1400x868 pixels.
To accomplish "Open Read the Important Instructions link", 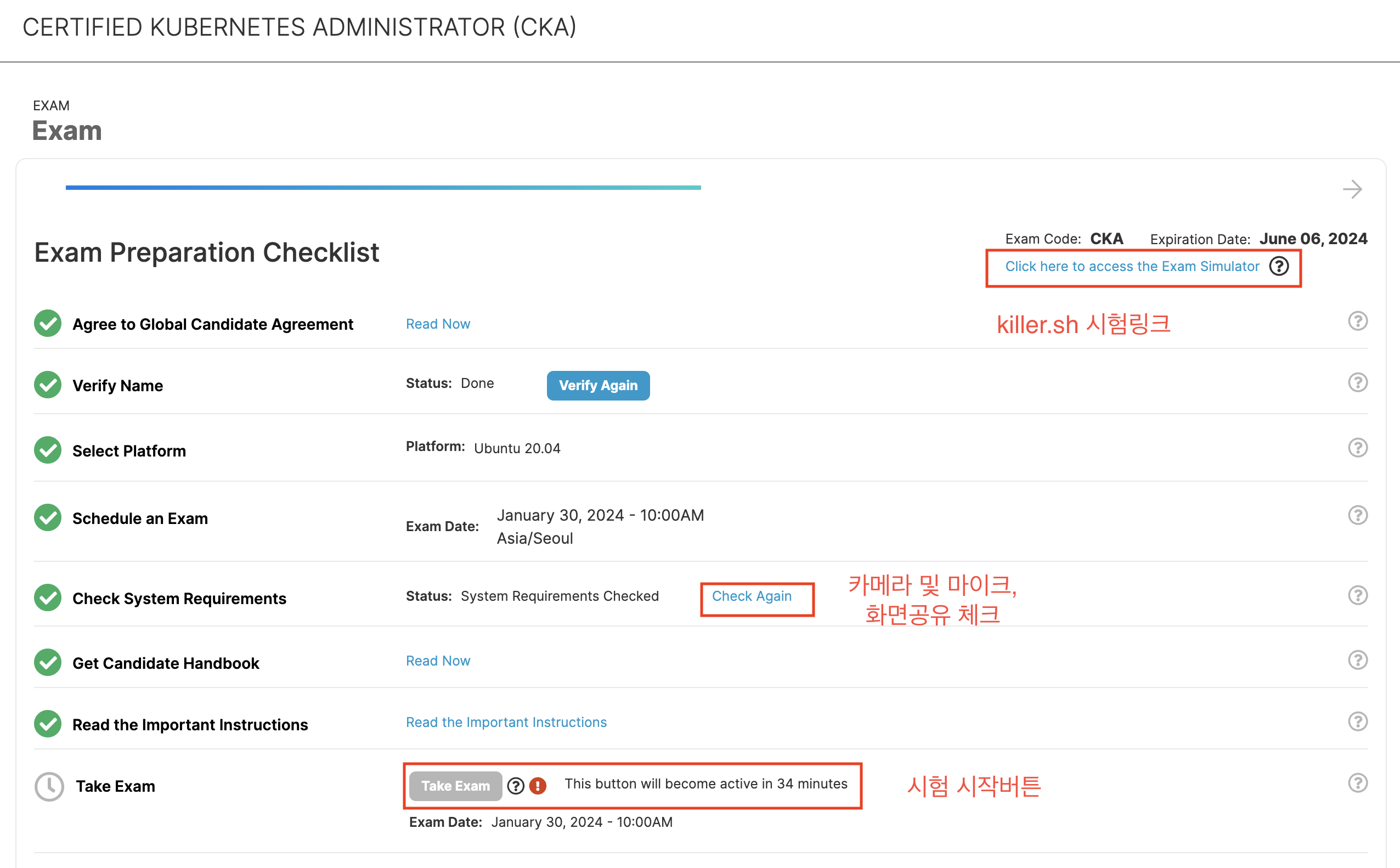I will coord(506,722).
